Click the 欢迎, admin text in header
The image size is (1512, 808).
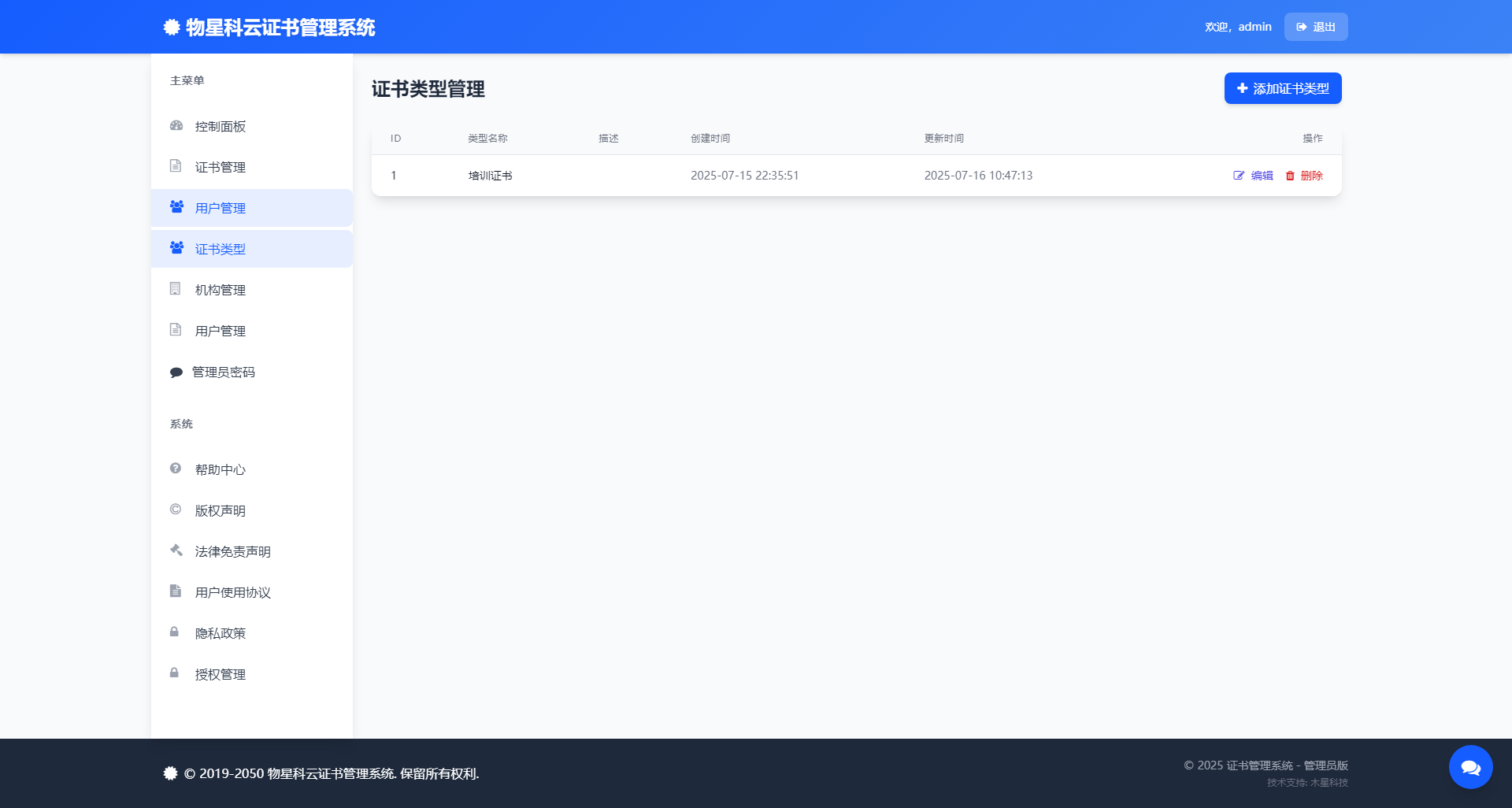(x=1238, y=27)
